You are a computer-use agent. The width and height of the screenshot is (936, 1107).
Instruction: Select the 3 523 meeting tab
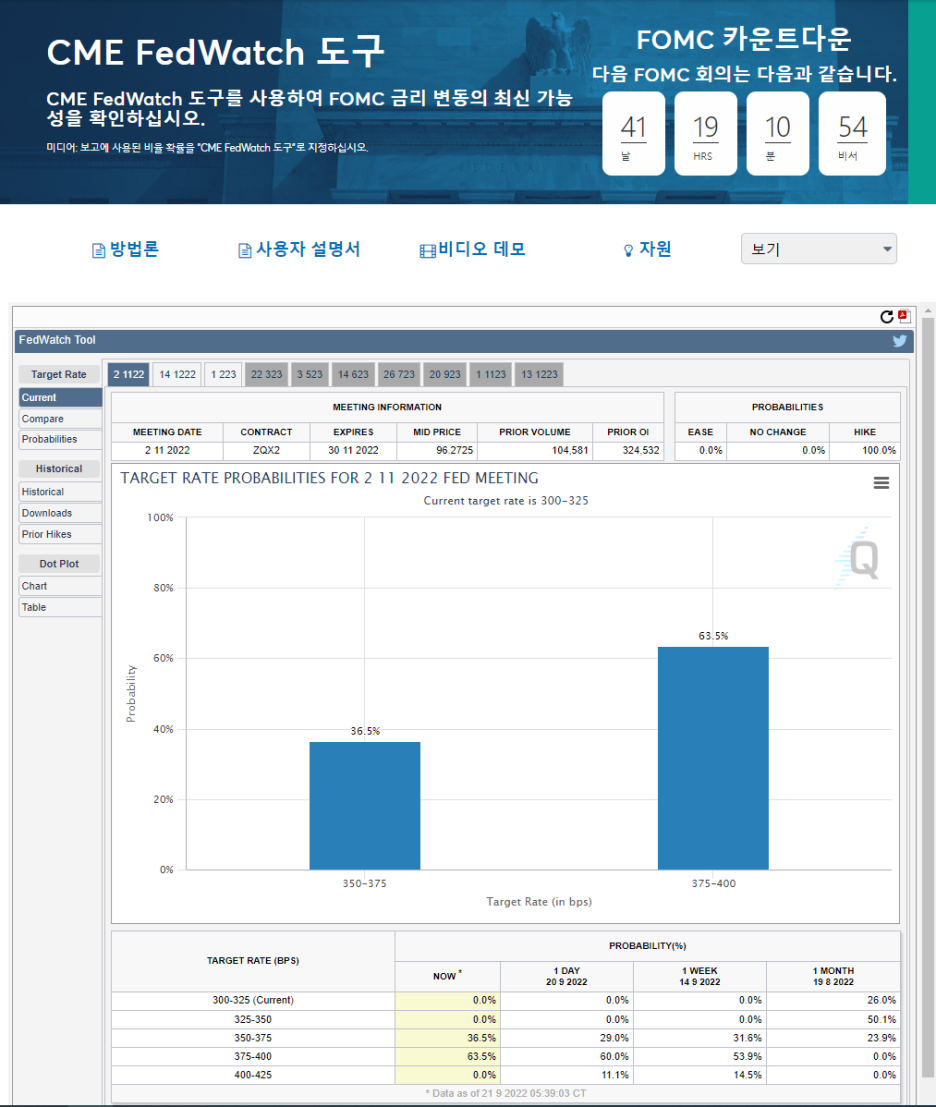[309, 374]
